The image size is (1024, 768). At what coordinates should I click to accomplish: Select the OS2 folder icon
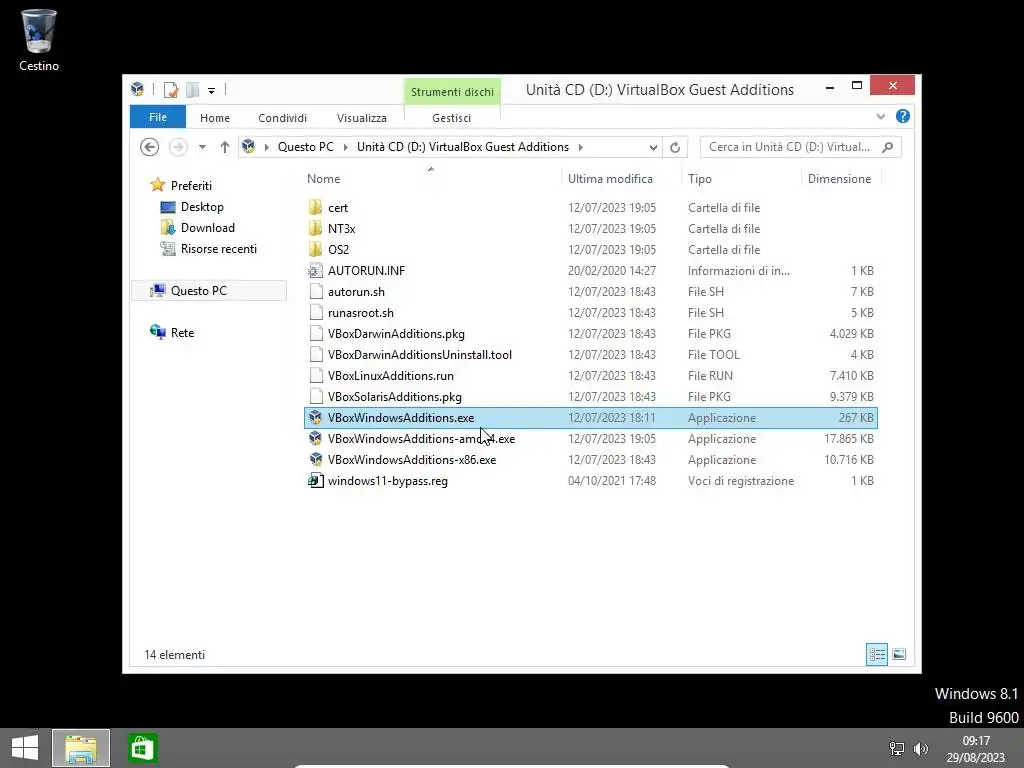tap(315, 249)
